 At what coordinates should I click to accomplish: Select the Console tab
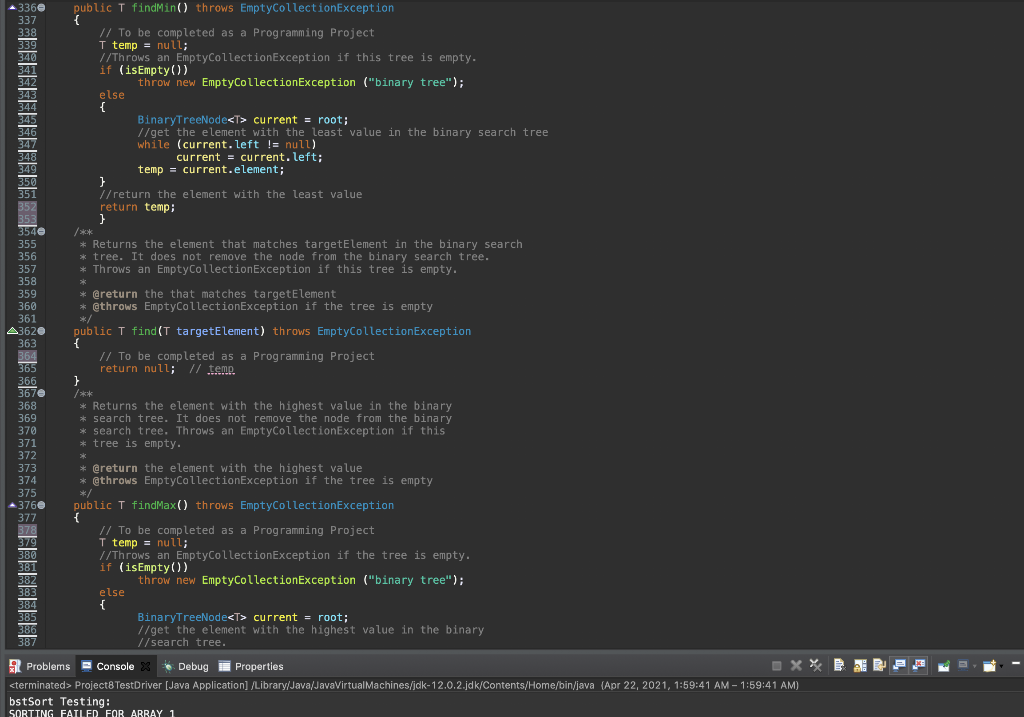pyautogui.click(x=115, y=666)
